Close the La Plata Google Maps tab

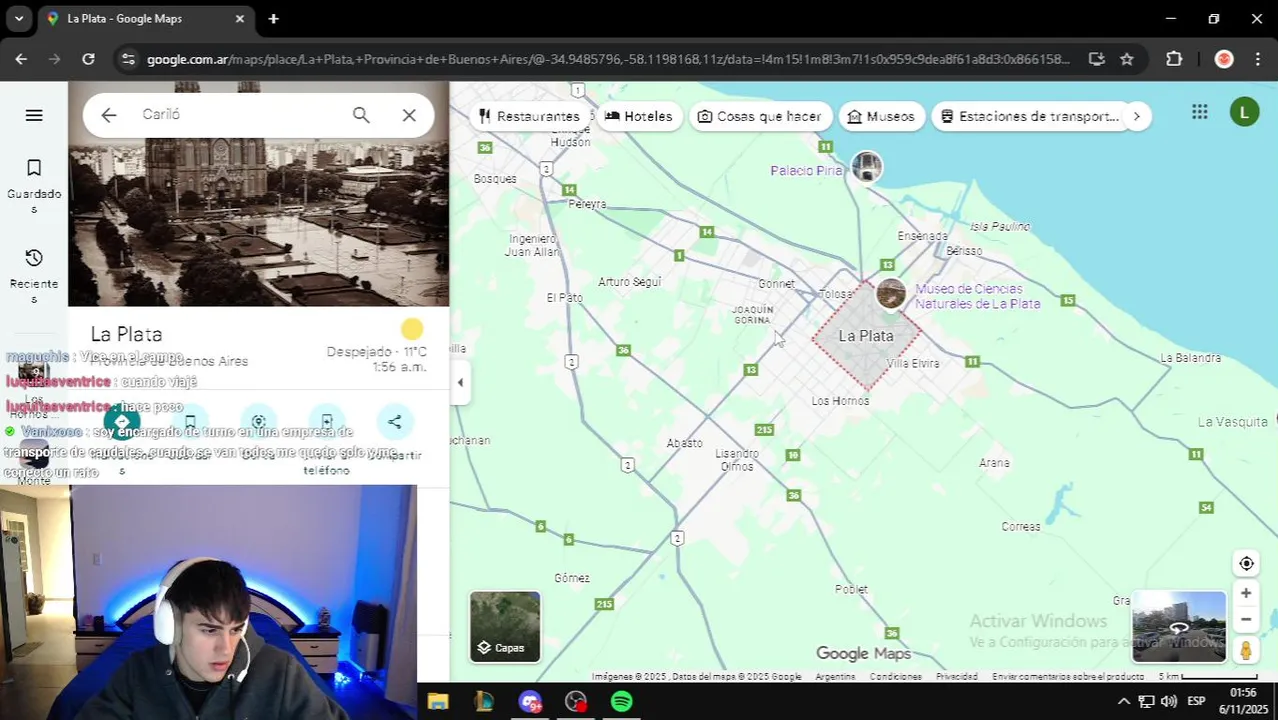[240, 18]
